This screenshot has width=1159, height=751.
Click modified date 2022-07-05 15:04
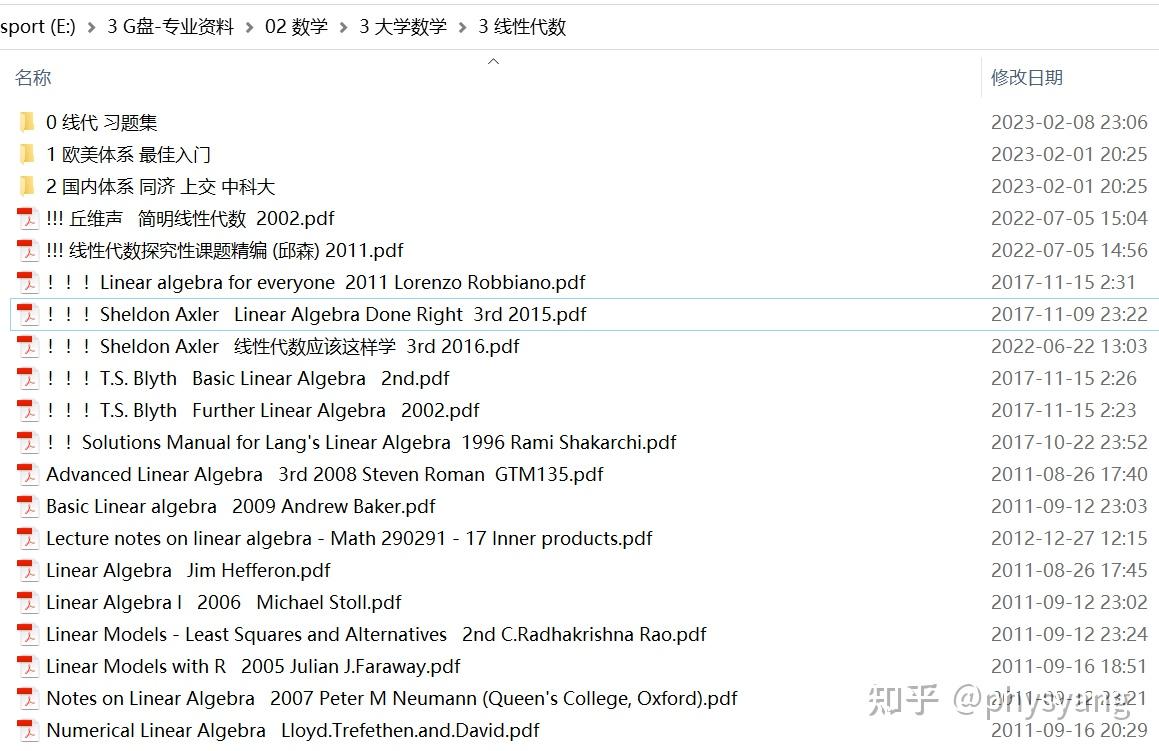point(1069,218)
